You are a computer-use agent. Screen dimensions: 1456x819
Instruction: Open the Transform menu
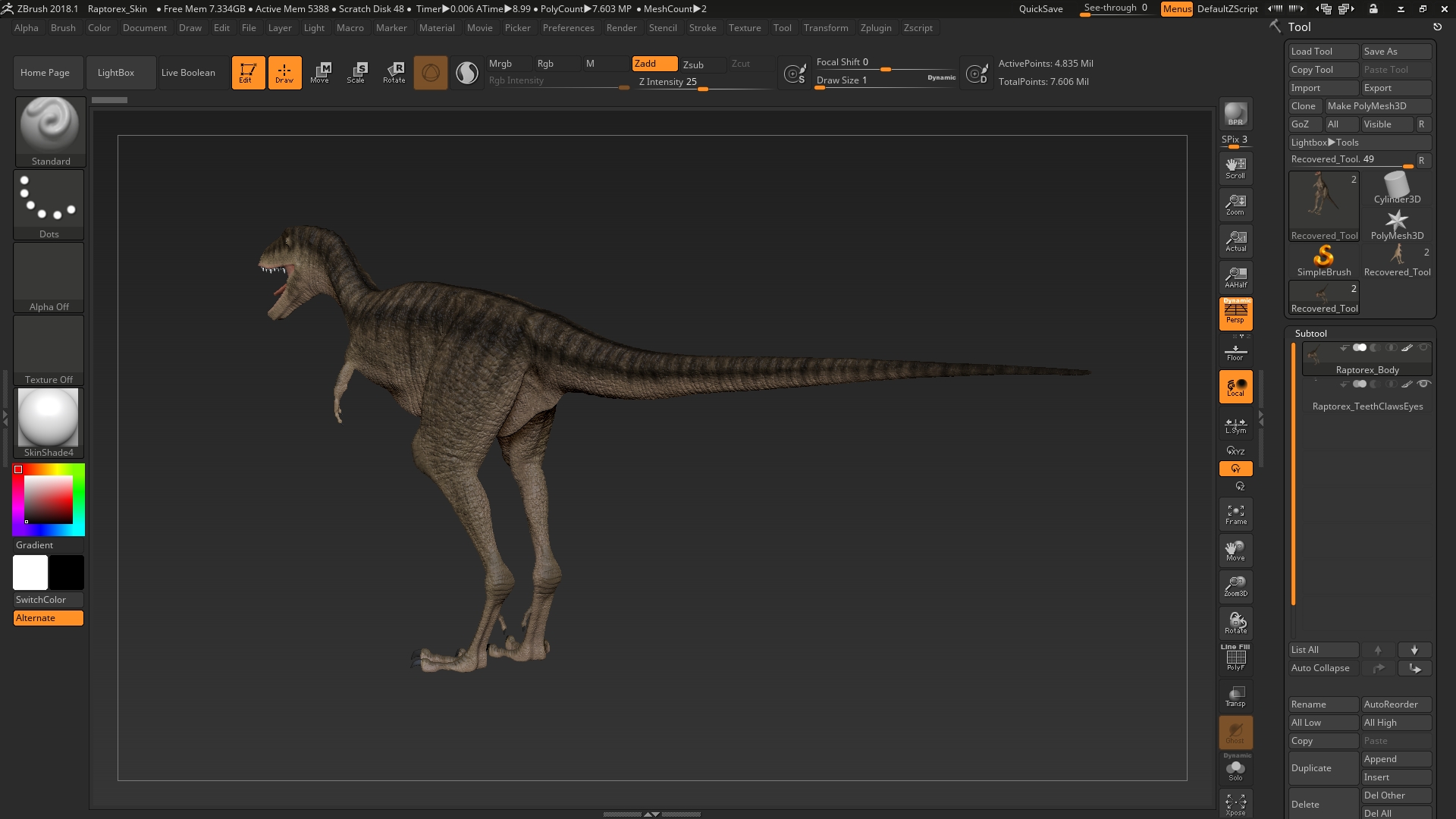click(826, 28)
